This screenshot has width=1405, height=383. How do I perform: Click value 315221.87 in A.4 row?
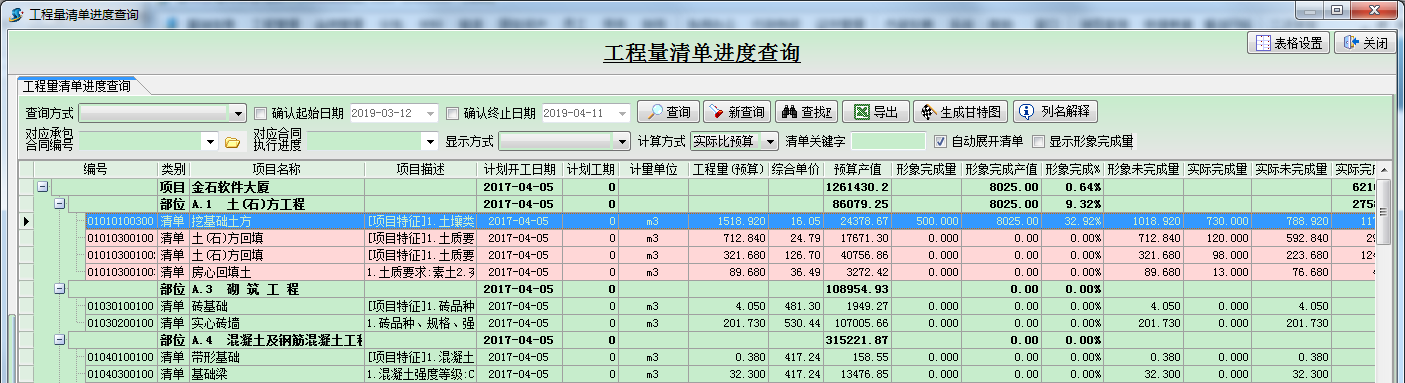pyautogui.click(x=857, y=339)
